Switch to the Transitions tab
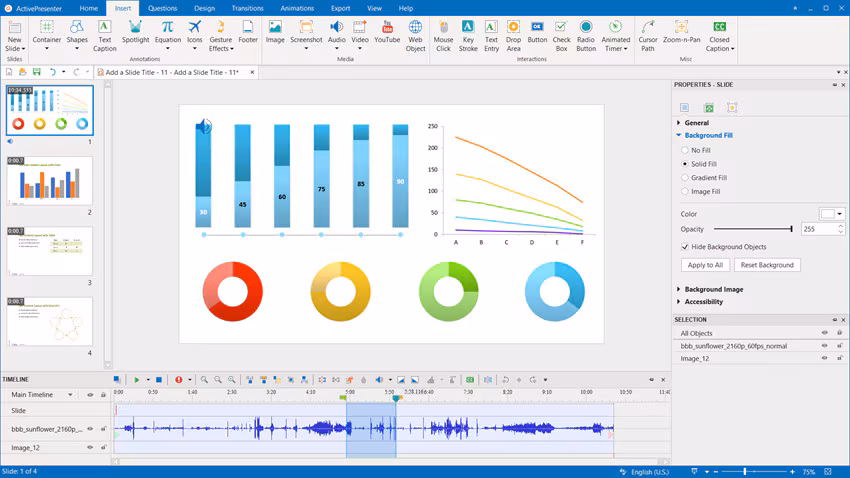The height and width of the screenshot is (478, 850). [x=247, y=8]
